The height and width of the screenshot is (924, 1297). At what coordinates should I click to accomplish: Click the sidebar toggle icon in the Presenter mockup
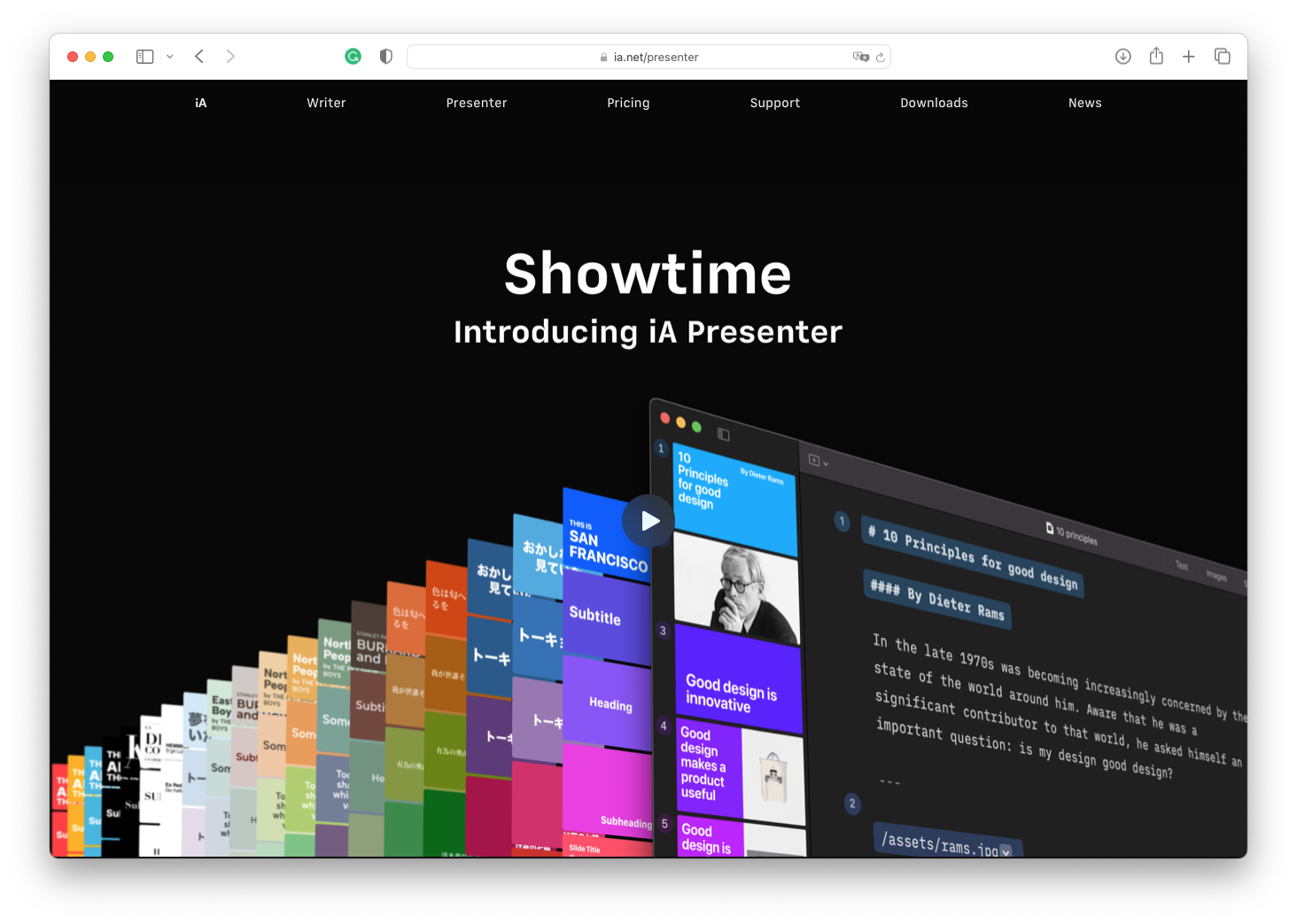(722, 435)
